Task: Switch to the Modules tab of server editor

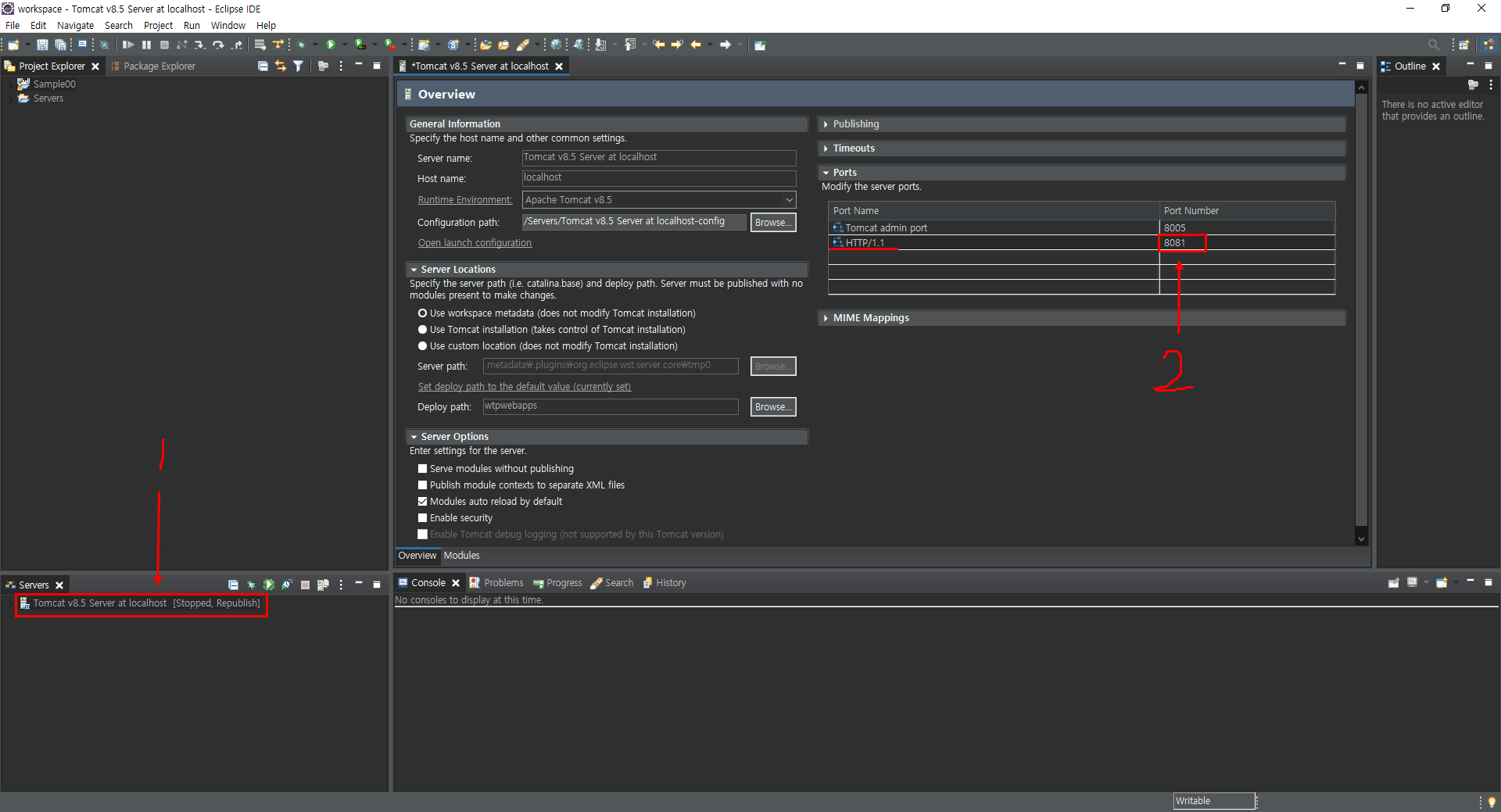Action: point(461,556)
